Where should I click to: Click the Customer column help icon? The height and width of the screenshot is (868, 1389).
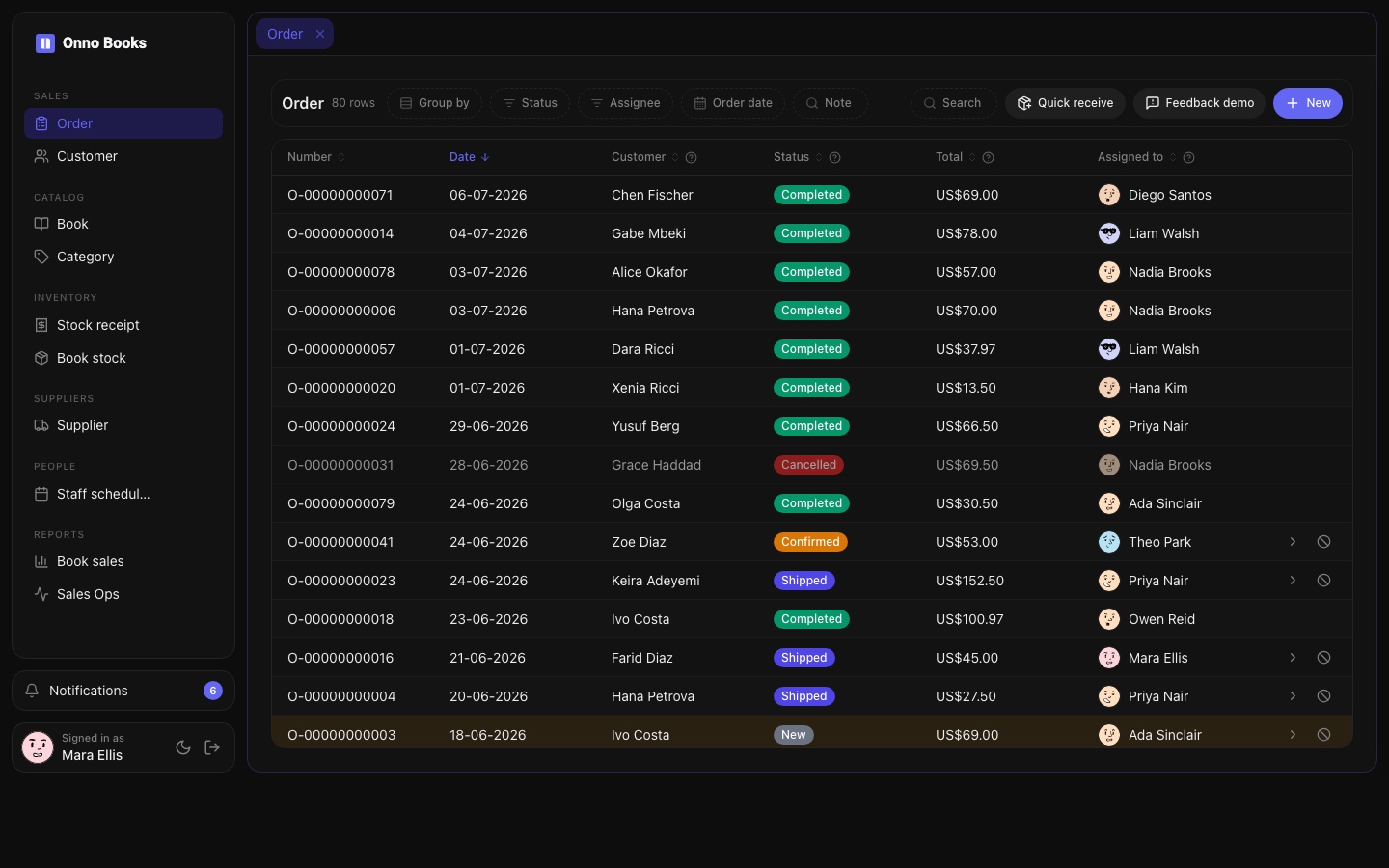coord(691,158)
